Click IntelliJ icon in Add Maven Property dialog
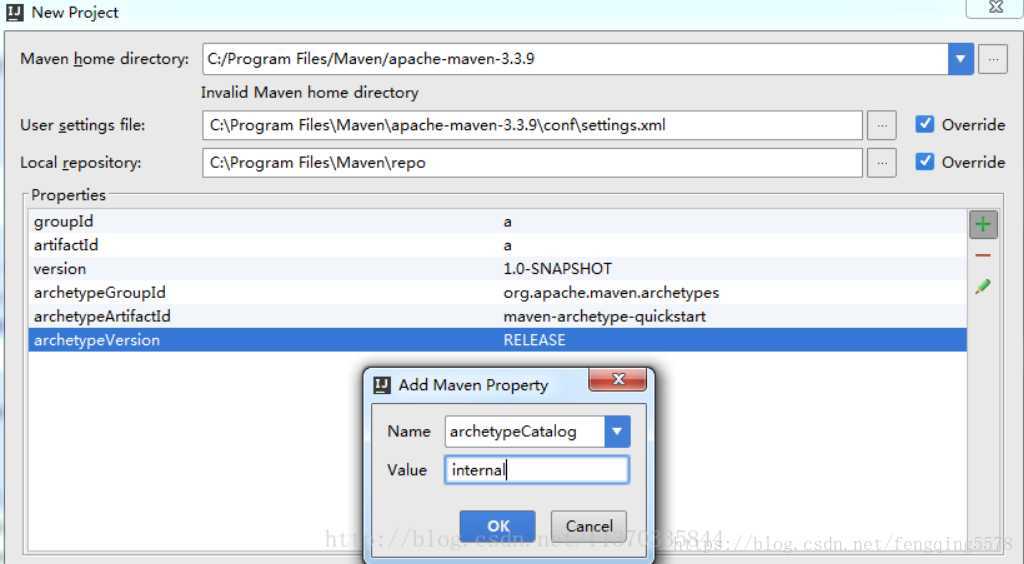The width and height of the screenshot is (1024, 564). point(382,385)
